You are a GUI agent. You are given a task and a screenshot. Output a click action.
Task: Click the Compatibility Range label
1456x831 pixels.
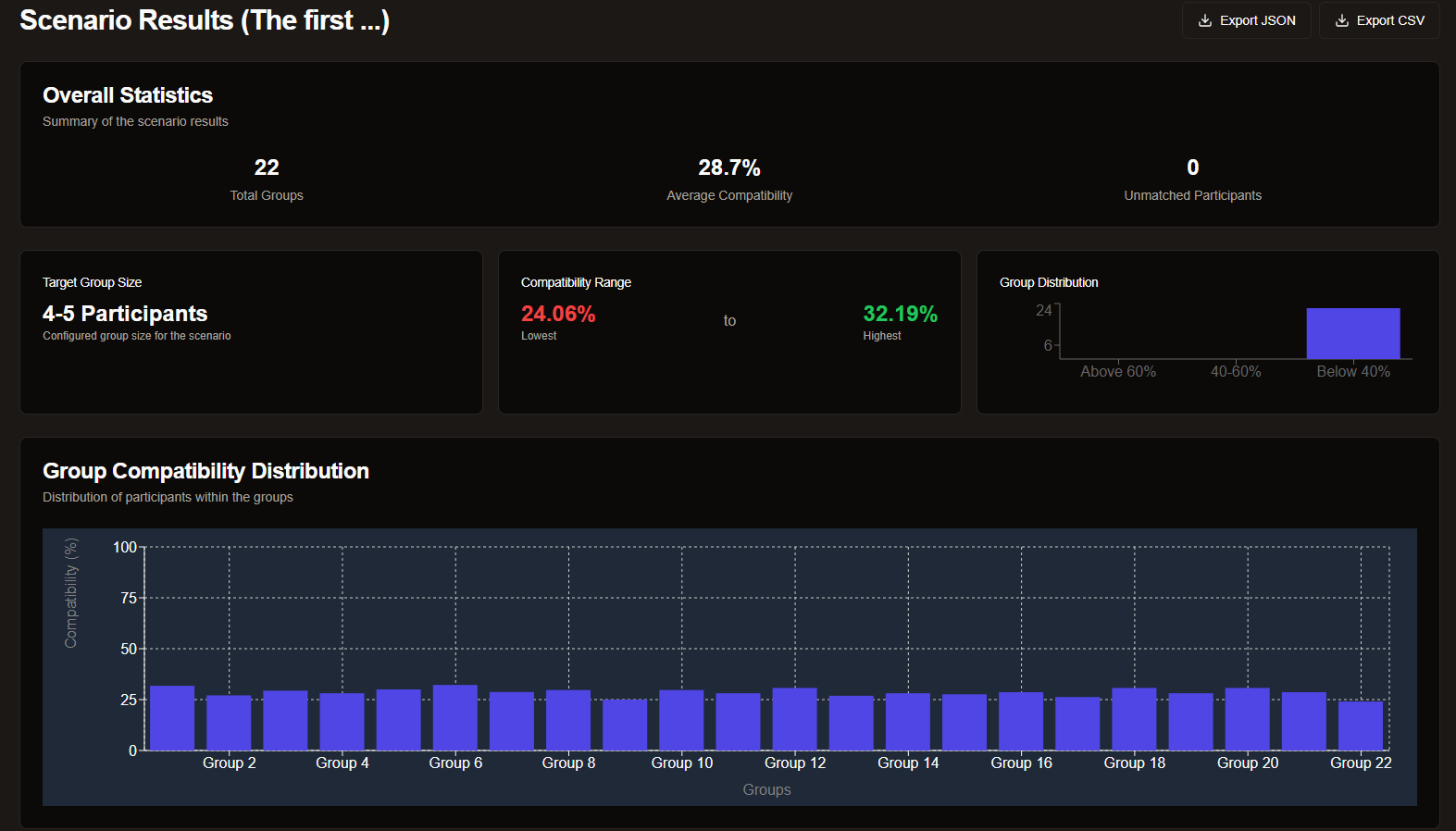(576, 282)
